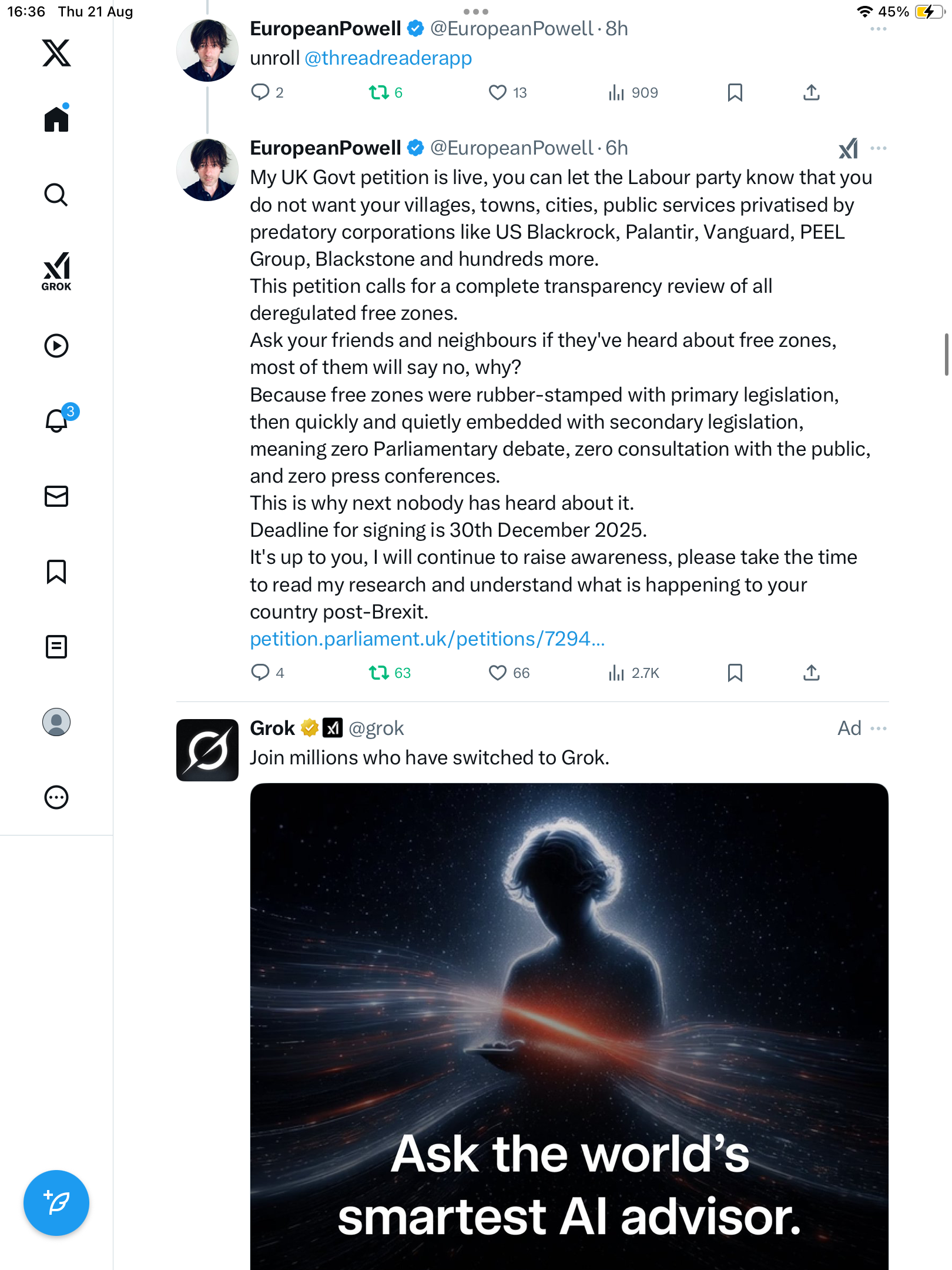Open the Search page
Viewport: 952px width, 1270px height.
coord(56,195)
